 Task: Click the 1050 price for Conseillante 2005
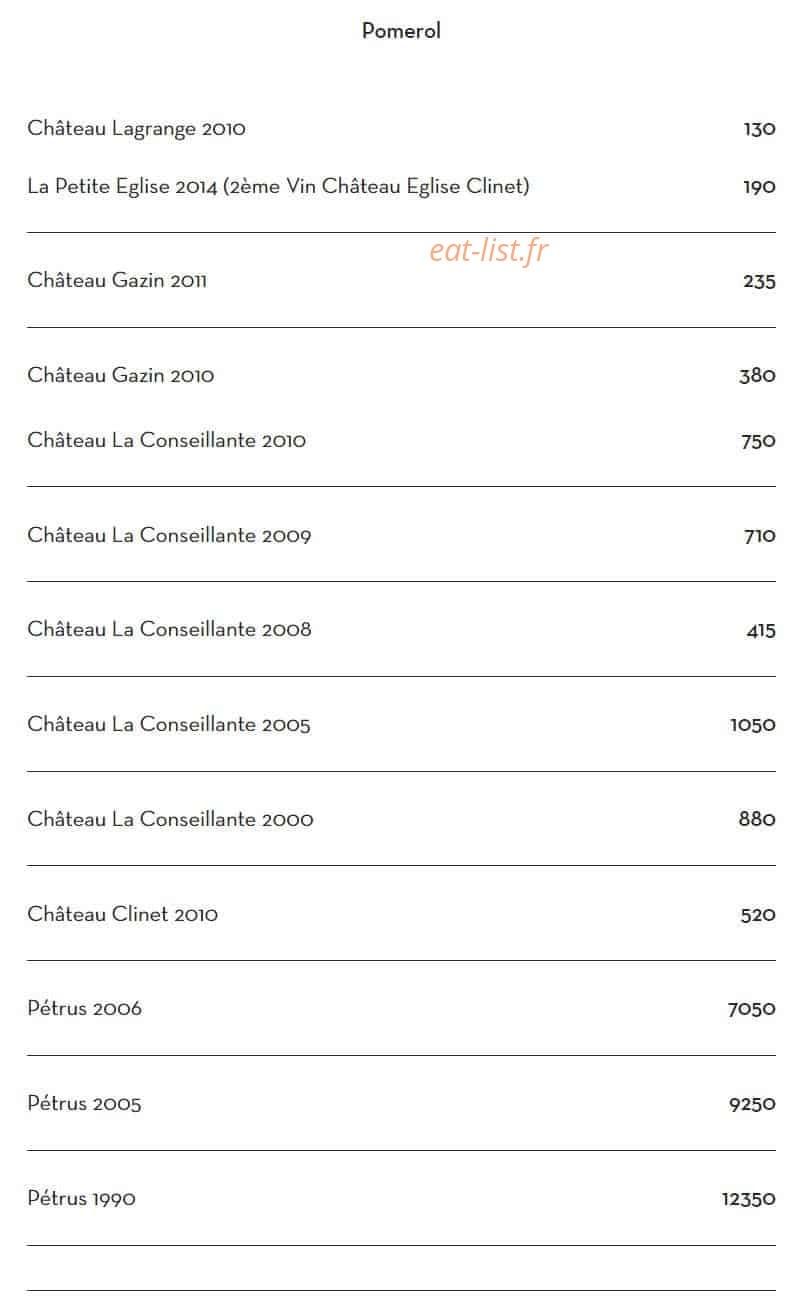coord(753,725)
